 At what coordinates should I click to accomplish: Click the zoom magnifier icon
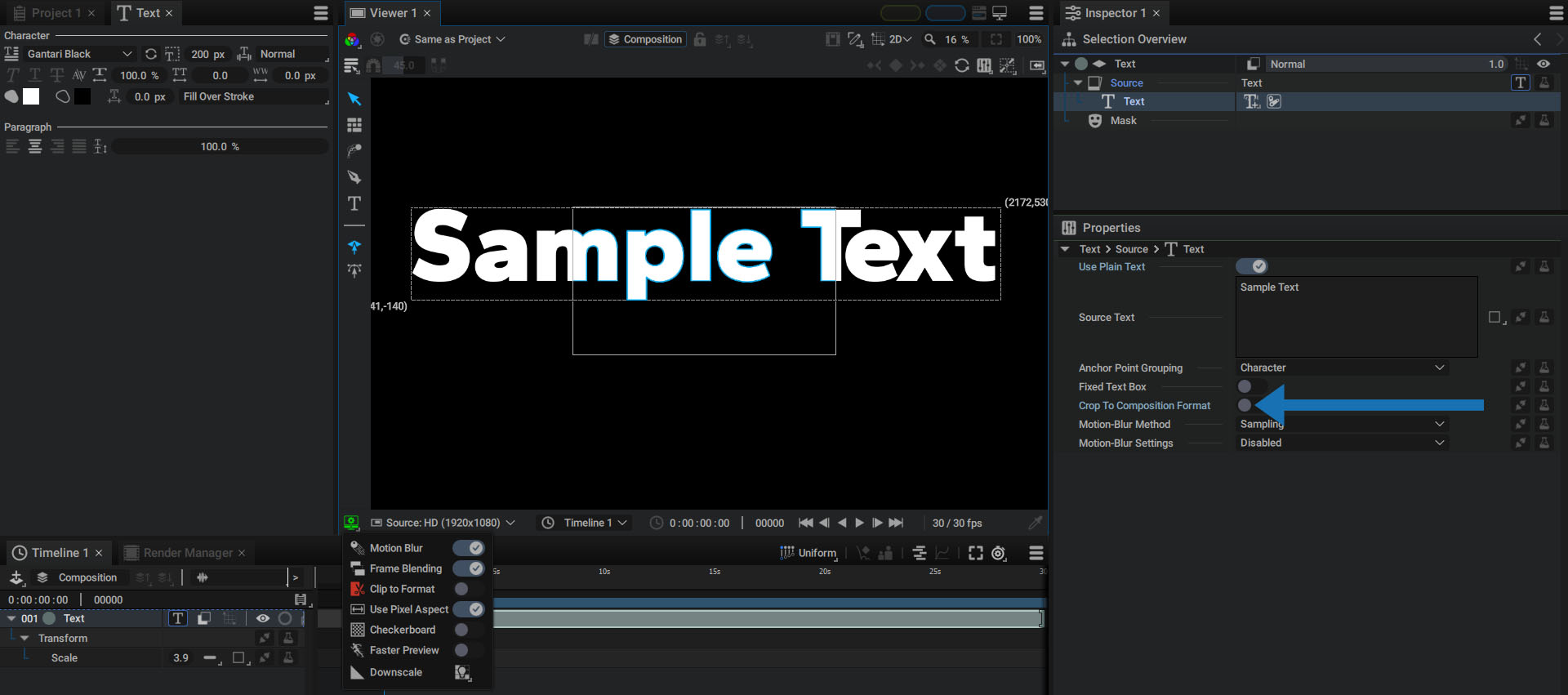930,39
